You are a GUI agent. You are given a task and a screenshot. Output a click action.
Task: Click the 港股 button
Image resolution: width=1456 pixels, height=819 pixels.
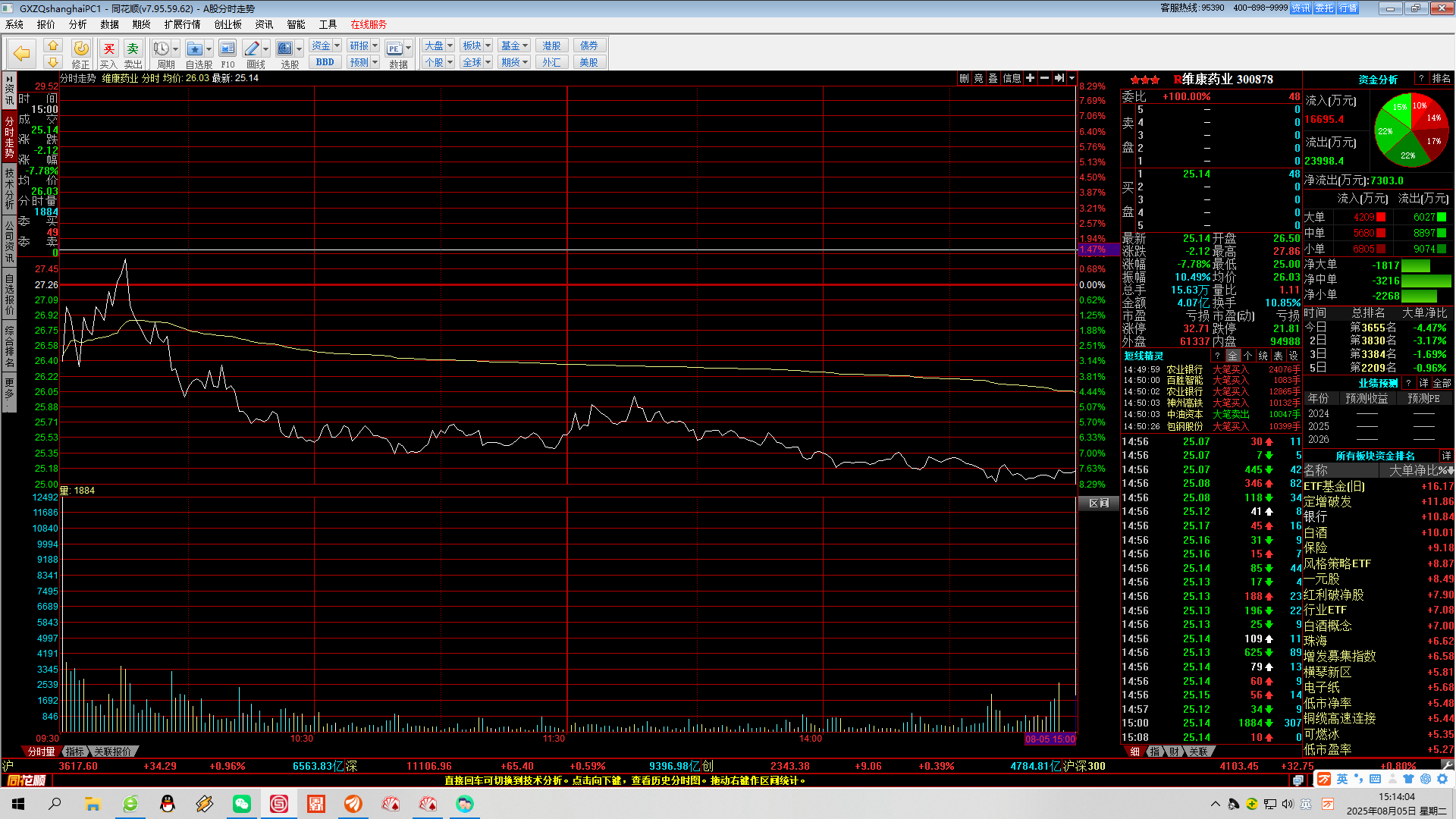coord(551,46)
